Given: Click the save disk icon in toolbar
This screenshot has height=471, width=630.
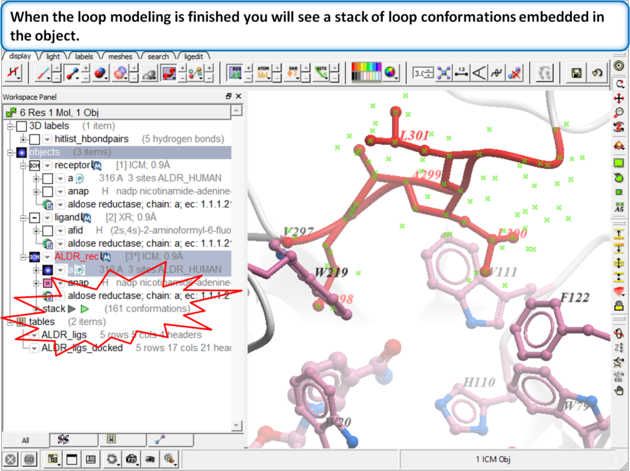Looking at the screenshot, I should pyautogui.click(x=577, y=73).
